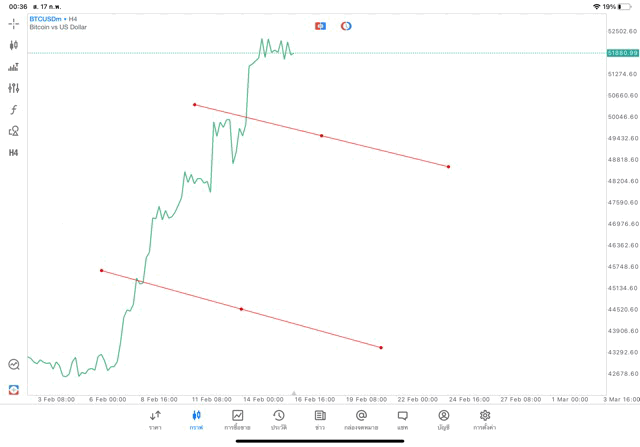Open chart type candlestick settings icon
640x447 pixels.
coord(14,45)
